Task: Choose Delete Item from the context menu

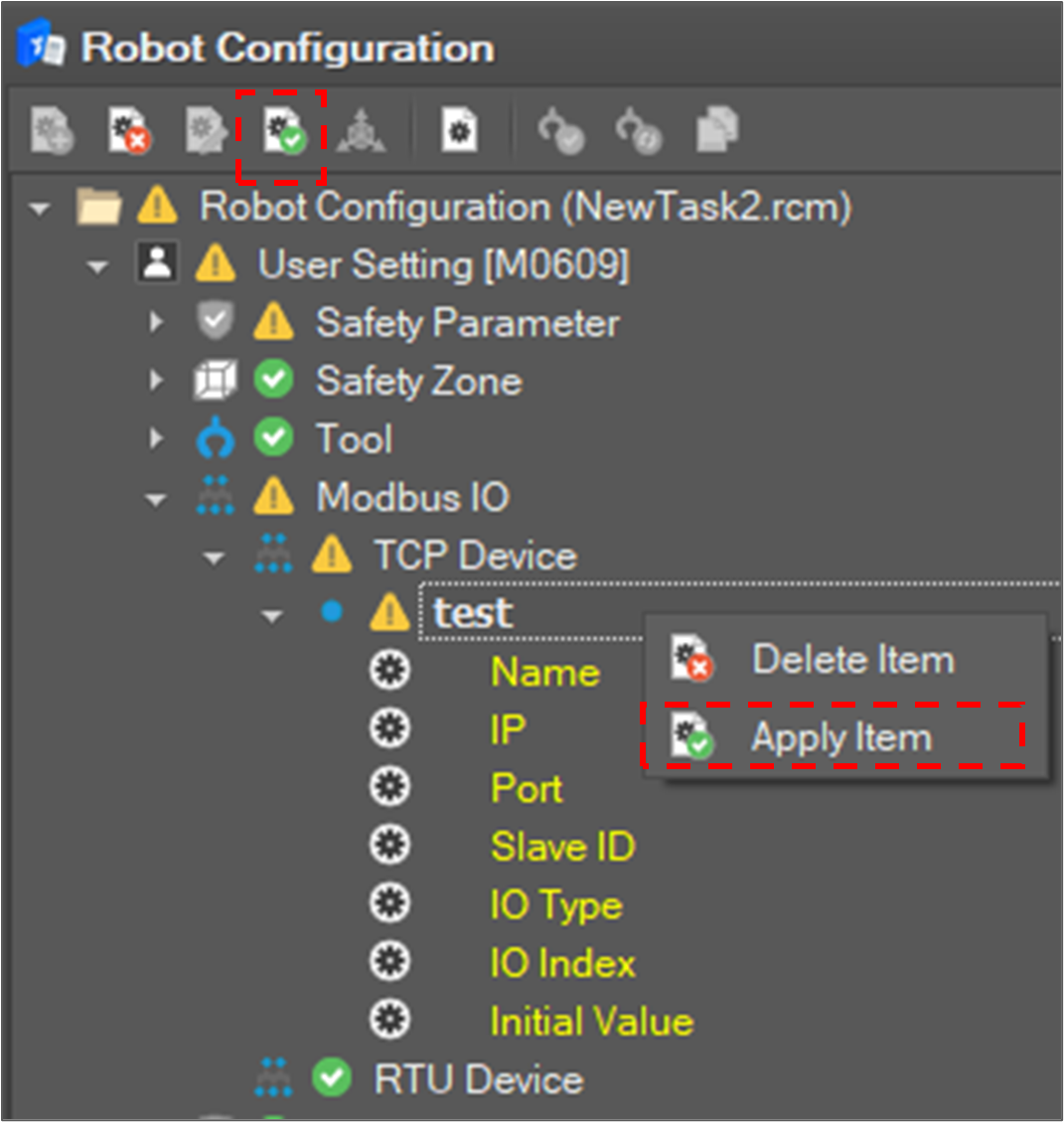Action: 851,660
